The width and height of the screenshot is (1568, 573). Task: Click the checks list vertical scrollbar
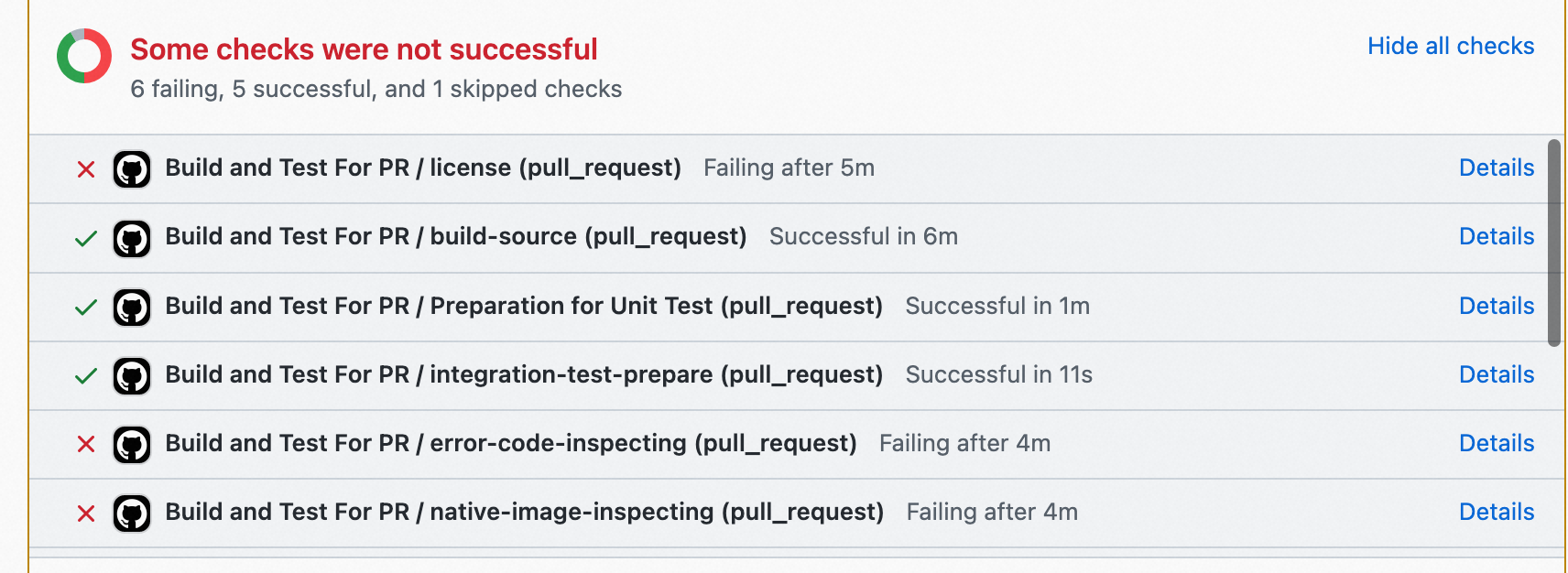click(x=1554, y=243)
